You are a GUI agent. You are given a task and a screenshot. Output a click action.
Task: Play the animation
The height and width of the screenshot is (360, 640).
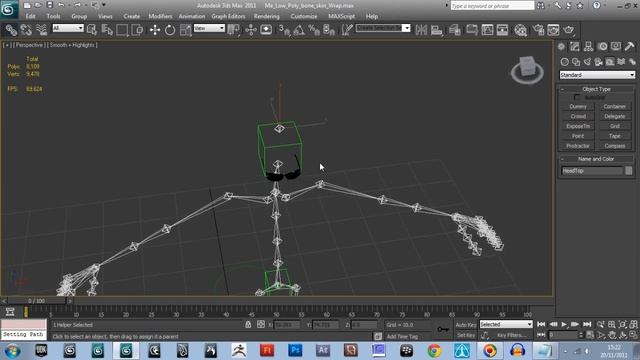point(564,324)
